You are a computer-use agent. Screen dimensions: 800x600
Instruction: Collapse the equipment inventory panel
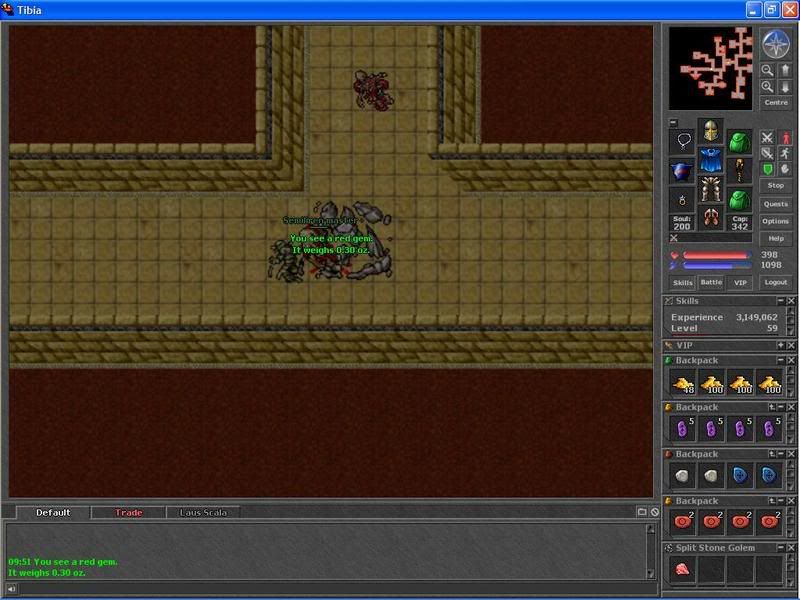pyautogui.click(x=673, y=122)
